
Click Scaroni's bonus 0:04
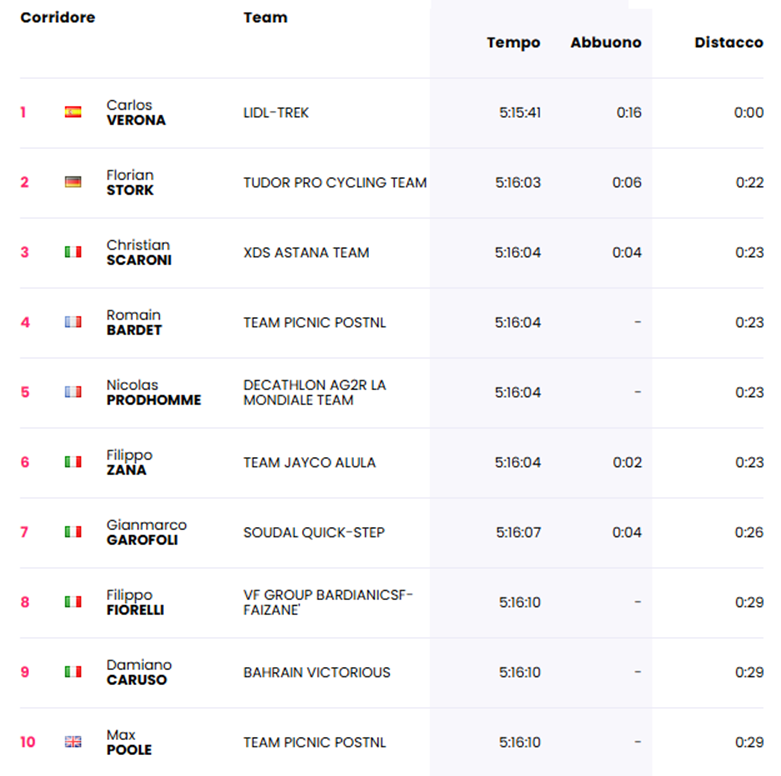[x=627, y=253]
